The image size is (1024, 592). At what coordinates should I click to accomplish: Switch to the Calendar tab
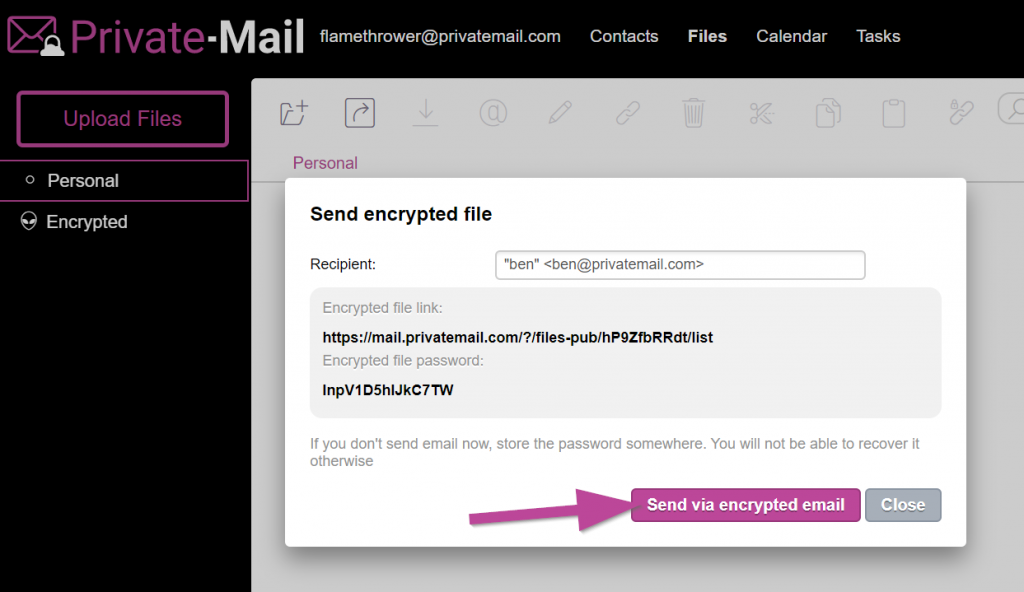(x=791, y=36)
